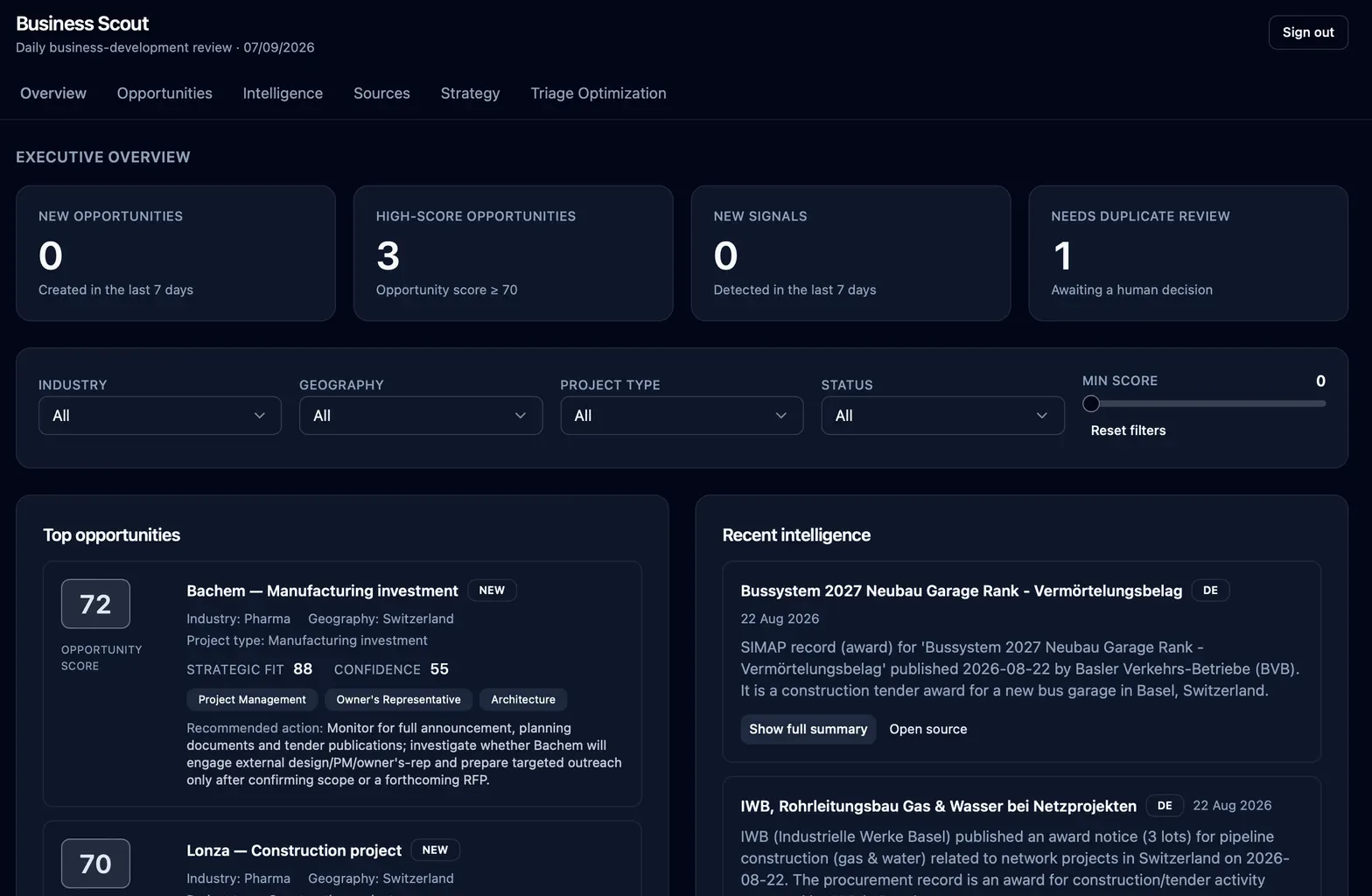The image size is (1372, 896).
Task: Click the IWB Rohrleitungsbau Gas & Wasser title
Action: 938,806
